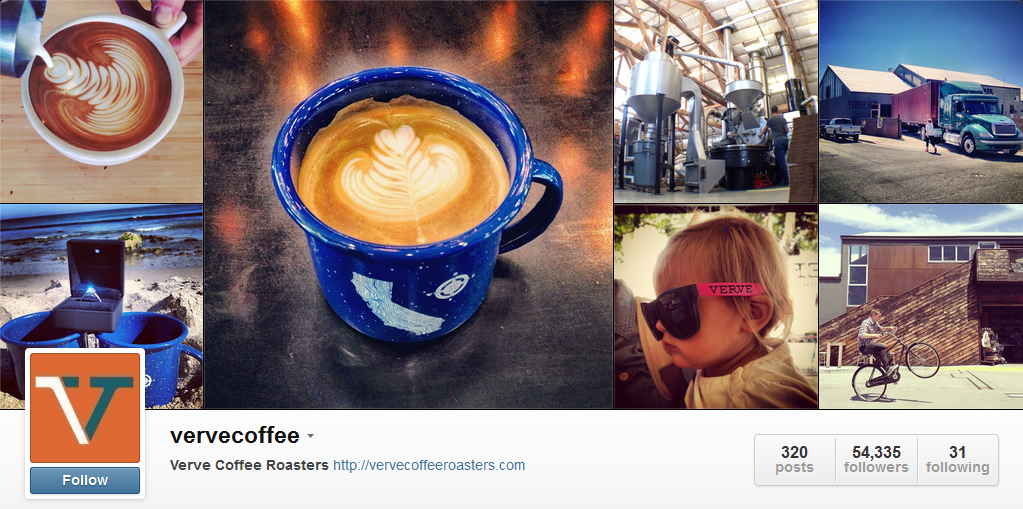This screenshot has width=1023, height=509.
Task: Select the vervecoffee username heading
Action: tap(235, 435)
